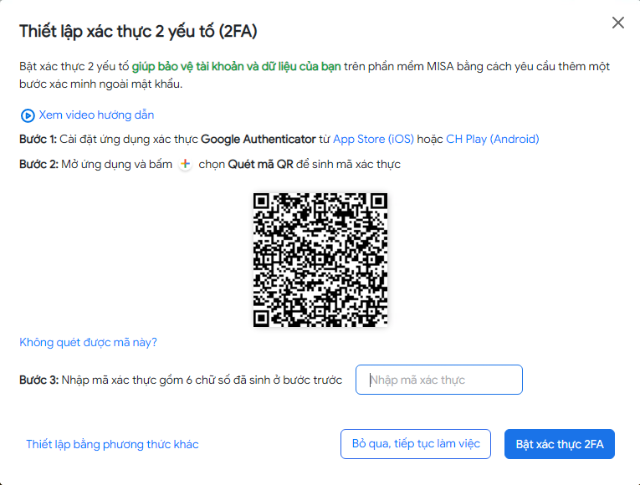Click the play icon beside video guide
640x485 pixels.
[27, 115]
